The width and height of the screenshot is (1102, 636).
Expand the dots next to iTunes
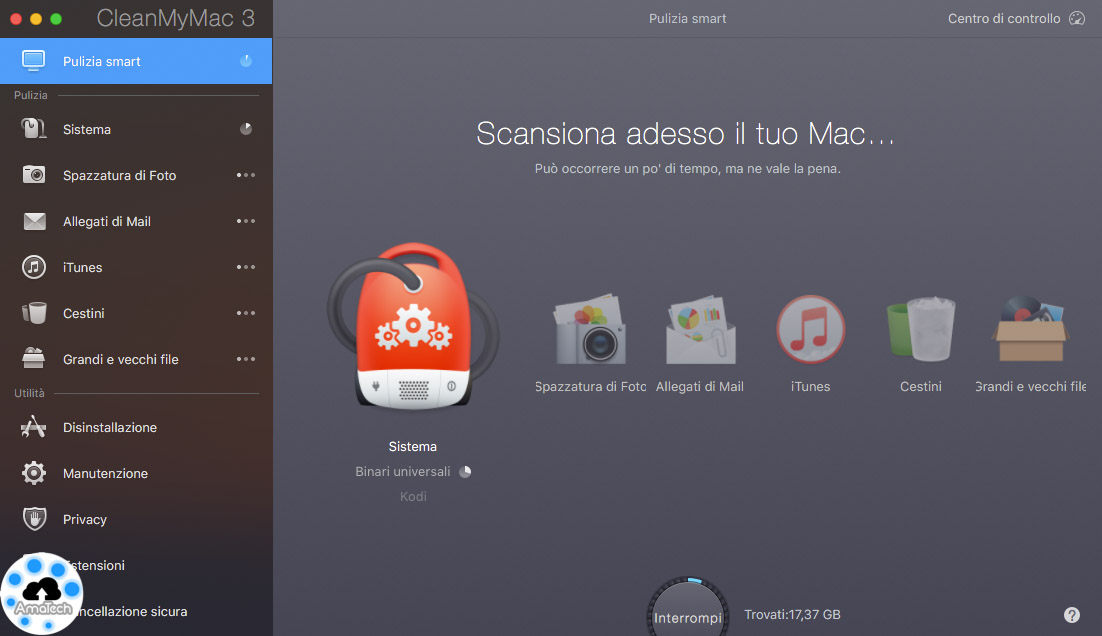click(246, 267)
